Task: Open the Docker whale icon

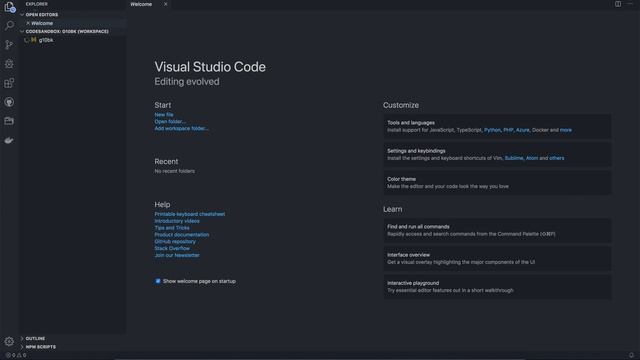Action: click(9, 140)
